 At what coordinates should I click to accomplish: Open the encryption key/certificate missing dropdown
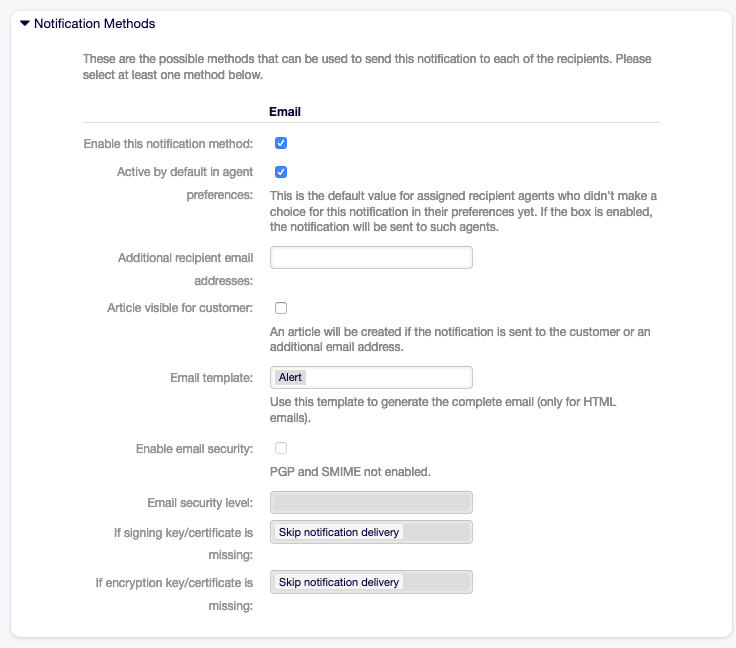click(371, 582)
